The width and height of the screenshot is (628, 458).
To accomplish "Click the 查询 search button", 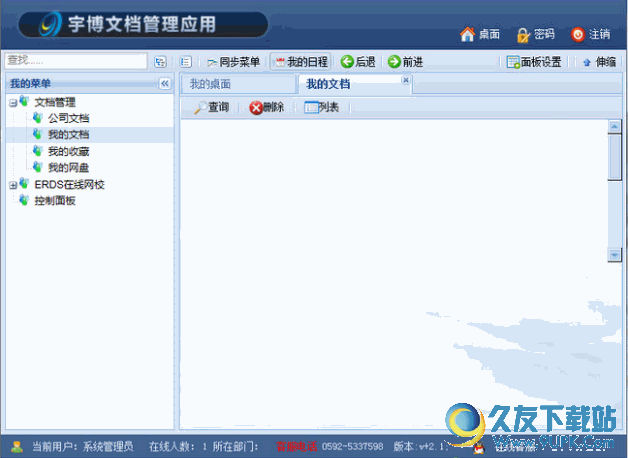I will pyautogui.click(x=211, y=107).
